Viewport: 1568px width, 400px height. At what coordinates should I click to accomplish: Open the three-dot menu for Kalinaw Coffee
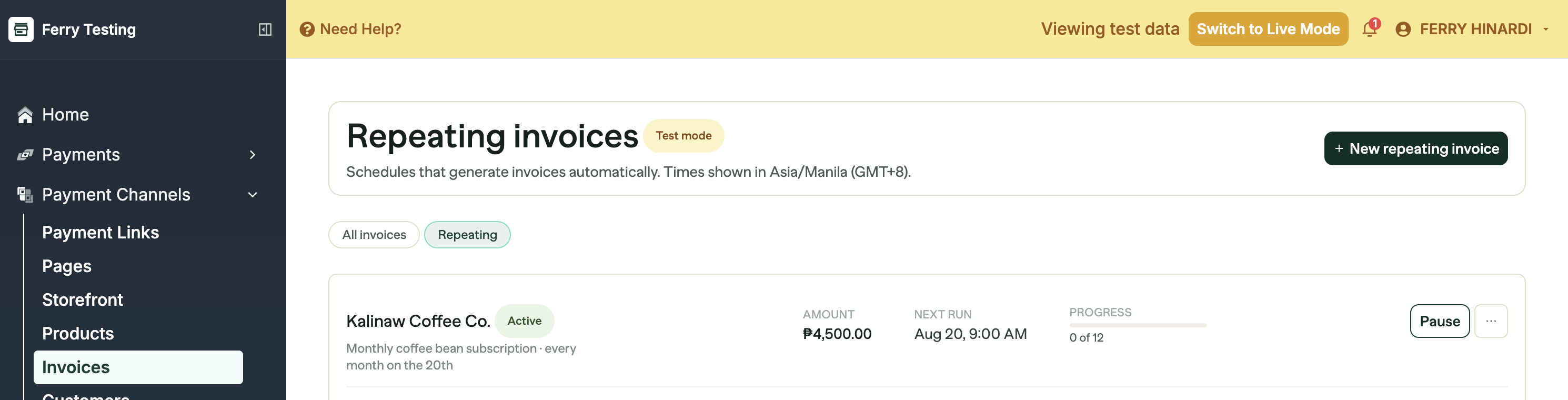coord(1491,321)
